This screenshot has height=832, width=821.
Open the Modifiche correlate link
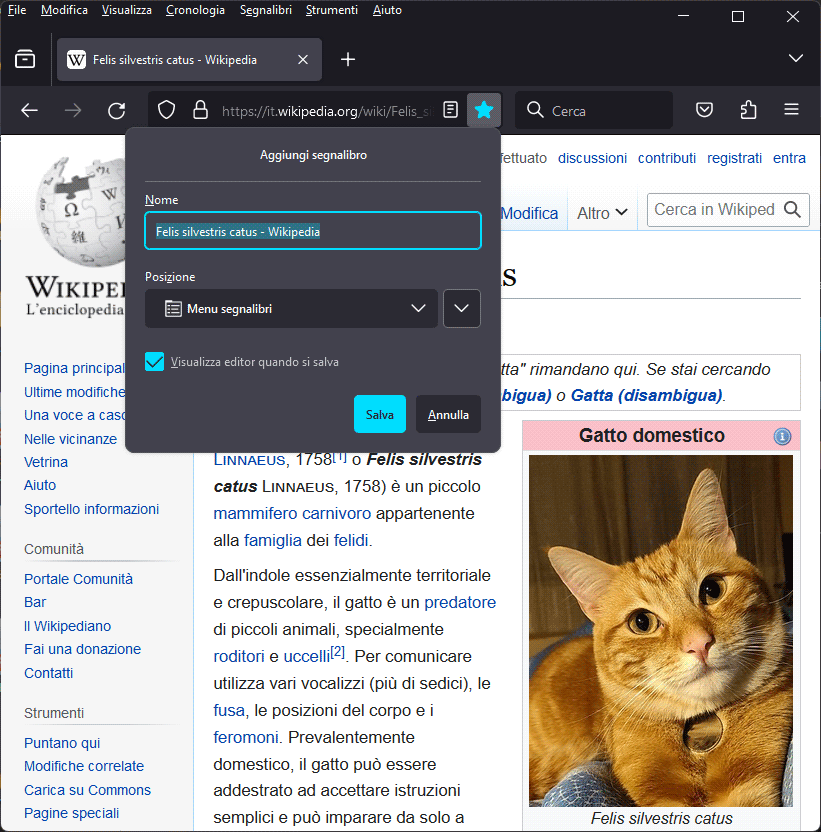(84, 766)
